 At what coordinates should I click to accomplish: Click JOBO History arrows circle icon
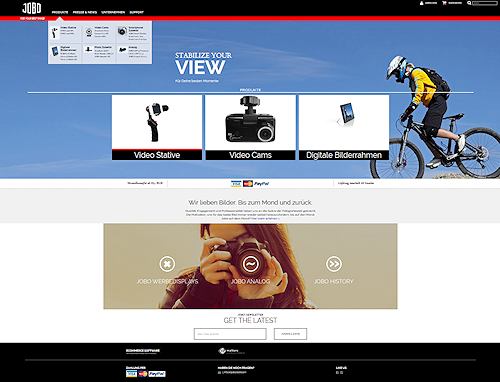pyautogui.click(x=334, y=264)
